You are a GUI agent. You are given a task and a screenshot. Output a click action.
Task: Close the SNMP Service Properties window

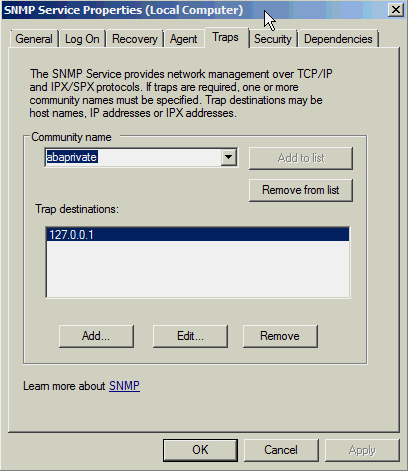[396, 10]
